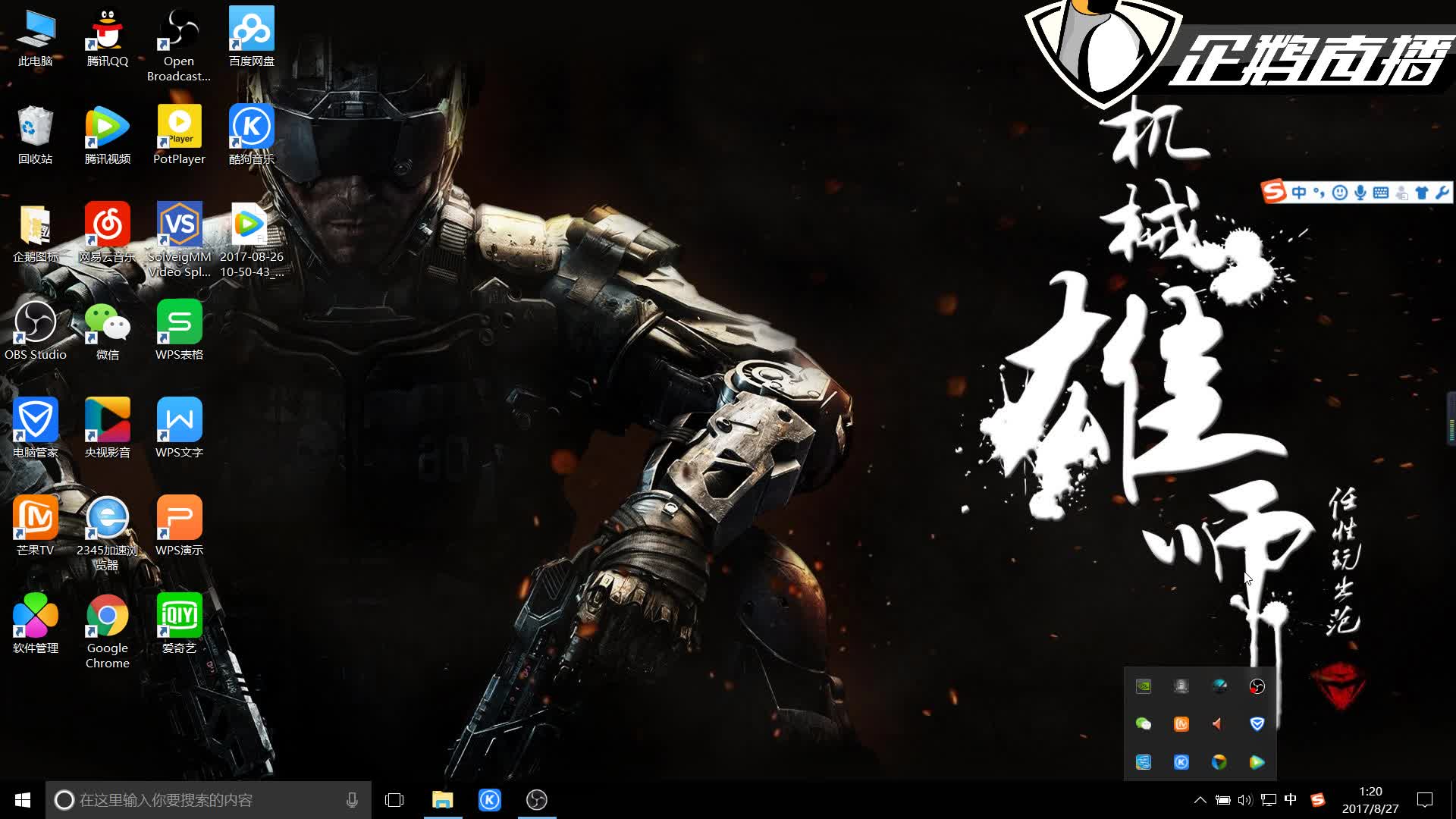Change Sogou skin using the T-shirt icon

[1422, 193]
